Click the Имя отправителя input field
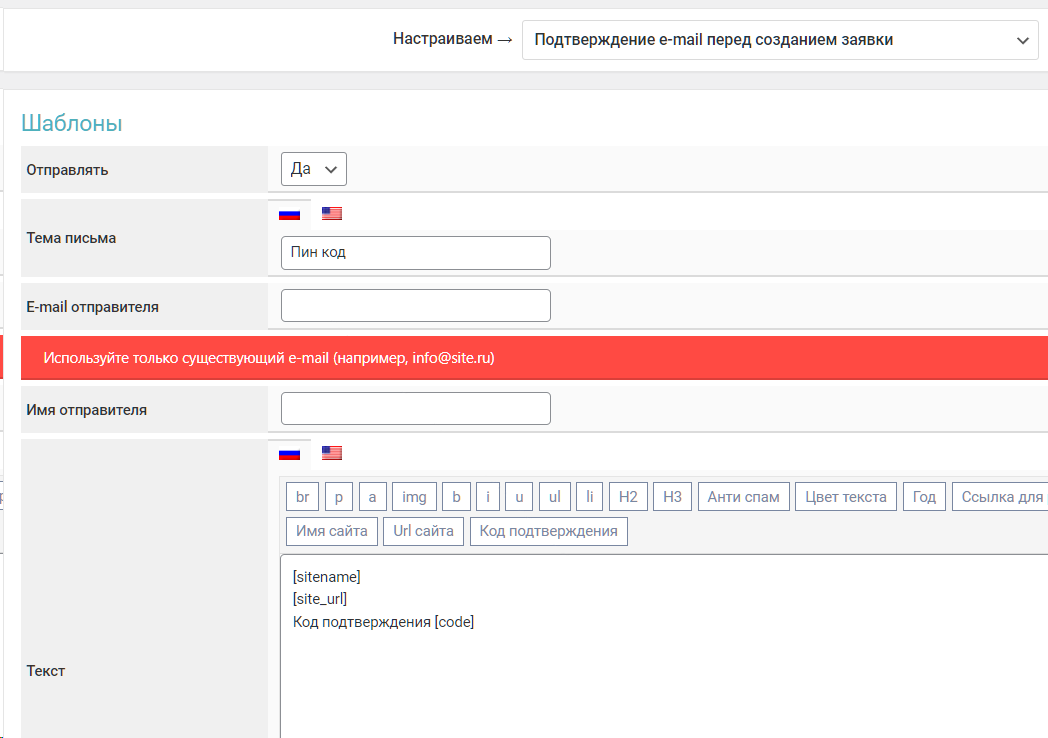Viewport: 1048px width, 738px height. coord(415,409)
